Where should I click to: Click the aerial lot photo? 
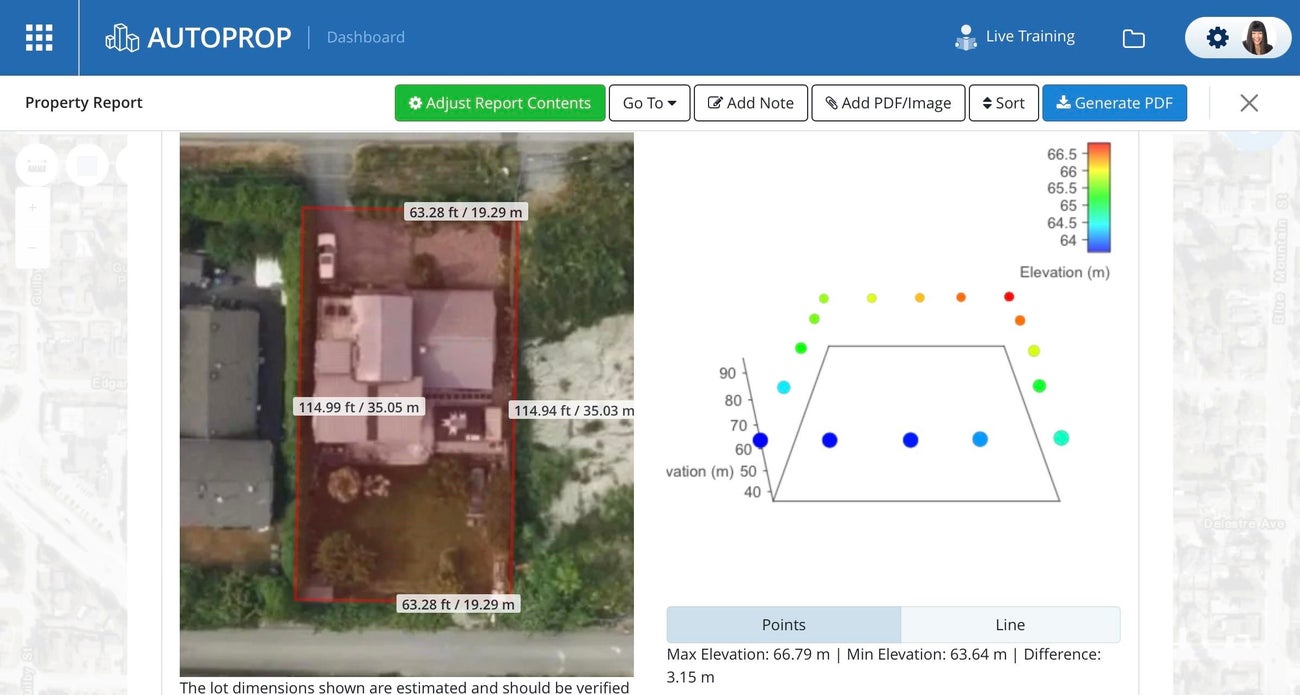coord(407,405)
